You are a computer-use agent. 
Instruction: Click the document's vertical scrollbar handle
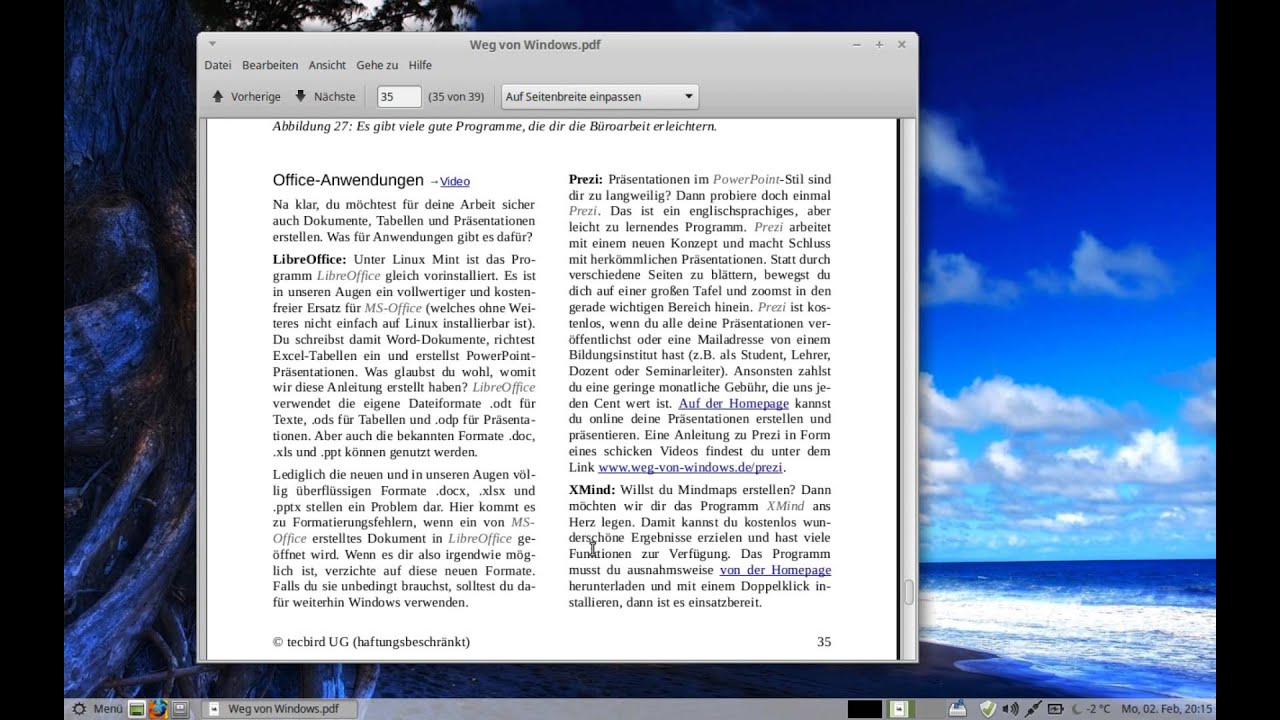[x=909, y=592]
